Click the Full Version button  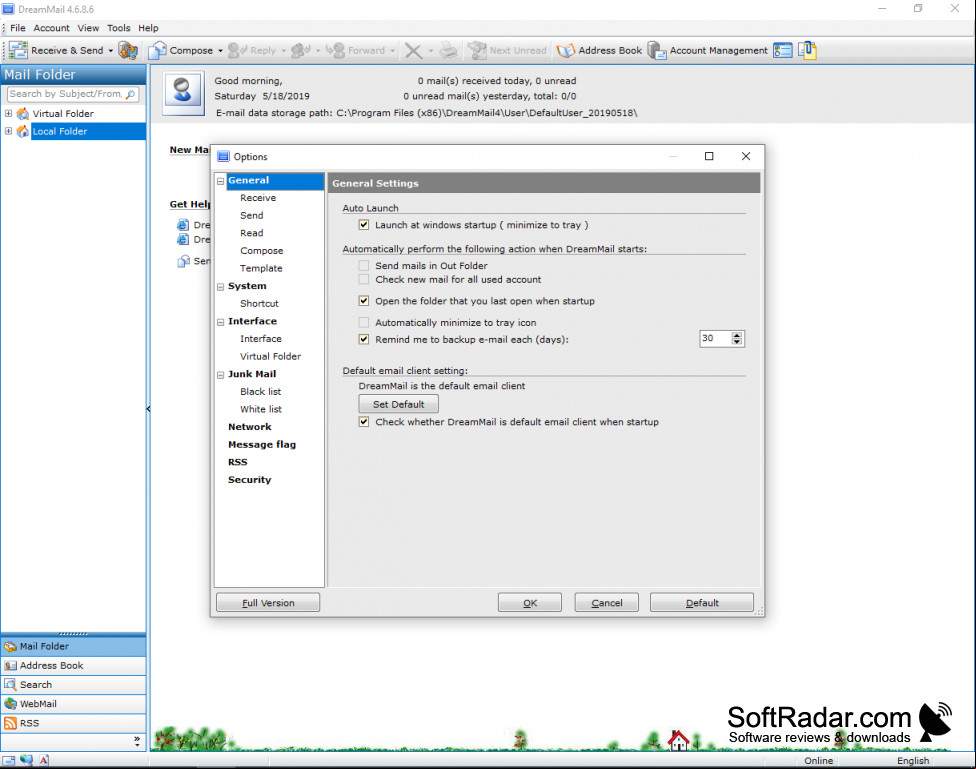[268, 603]
